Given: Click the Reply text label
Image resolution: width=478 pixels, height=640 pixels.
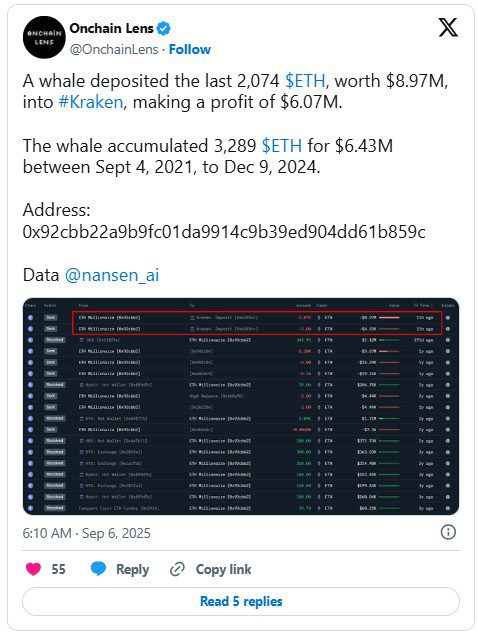Looking at the screenshot, I should (132, 569).
